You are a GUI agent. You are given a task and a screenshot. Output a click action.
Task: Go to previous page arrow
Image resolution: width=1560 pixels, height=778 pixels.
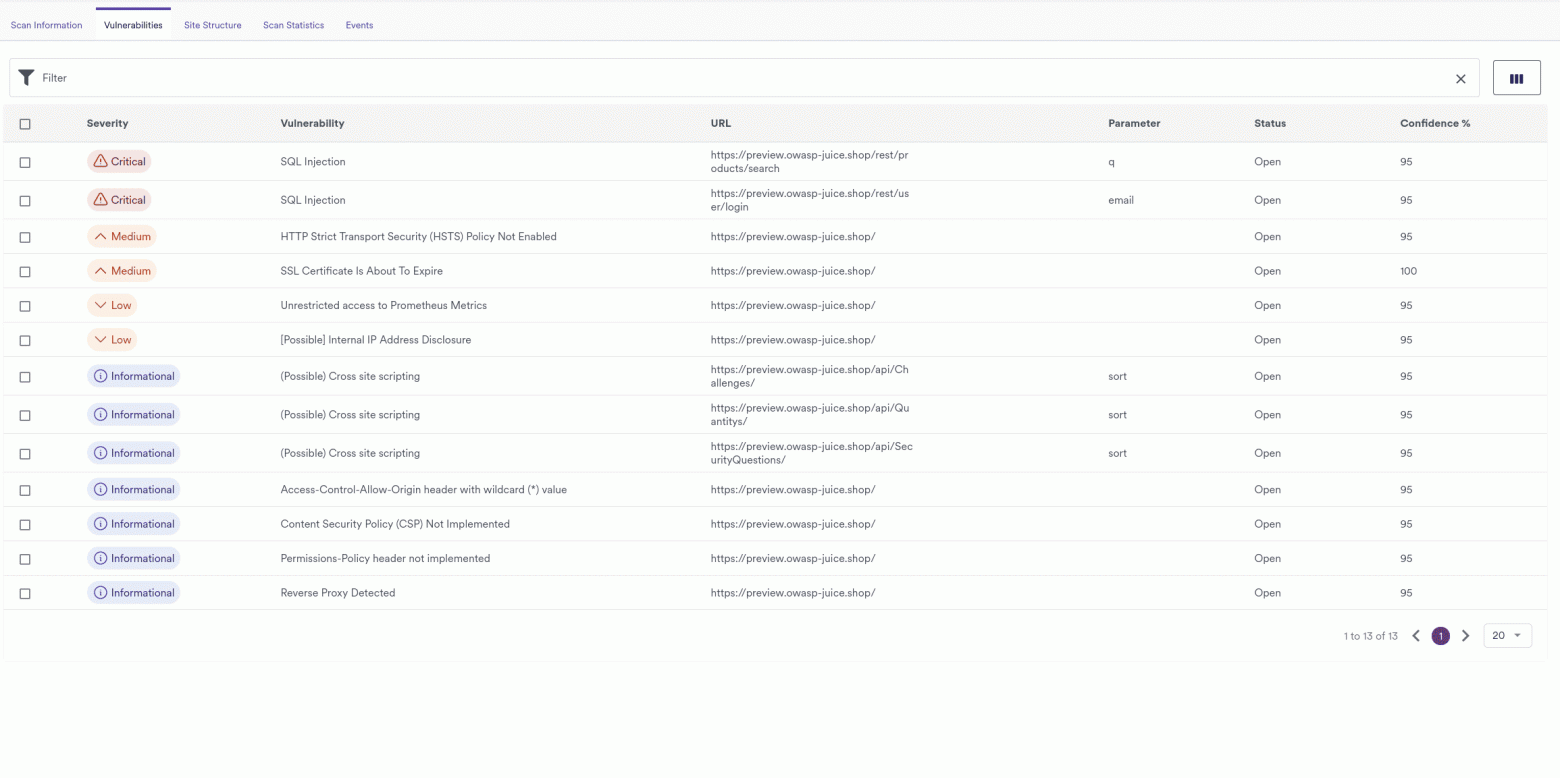(1416, 636)
